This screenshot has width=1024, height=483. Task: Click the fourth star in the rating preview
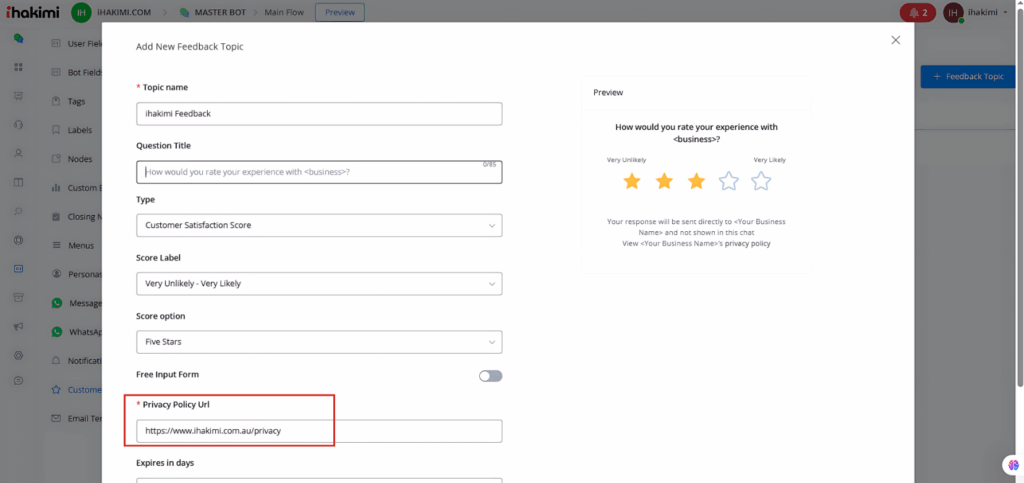(729, 181)
